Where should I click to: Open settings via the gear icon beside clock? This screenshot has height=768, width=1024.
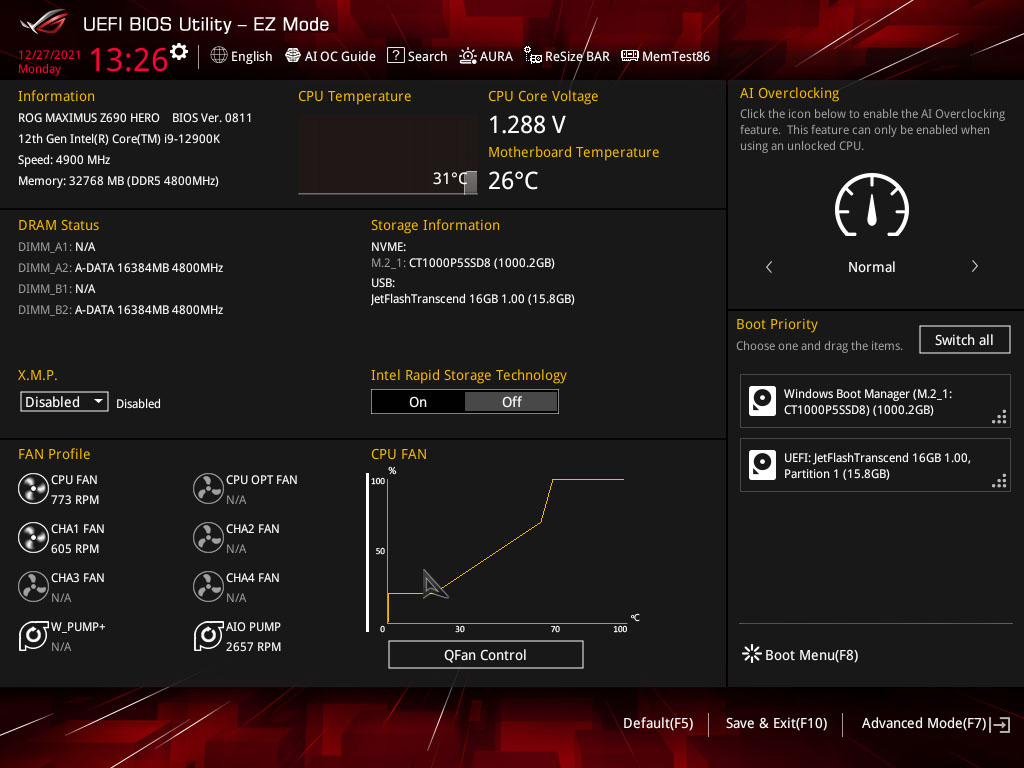[x=179, y=52]
